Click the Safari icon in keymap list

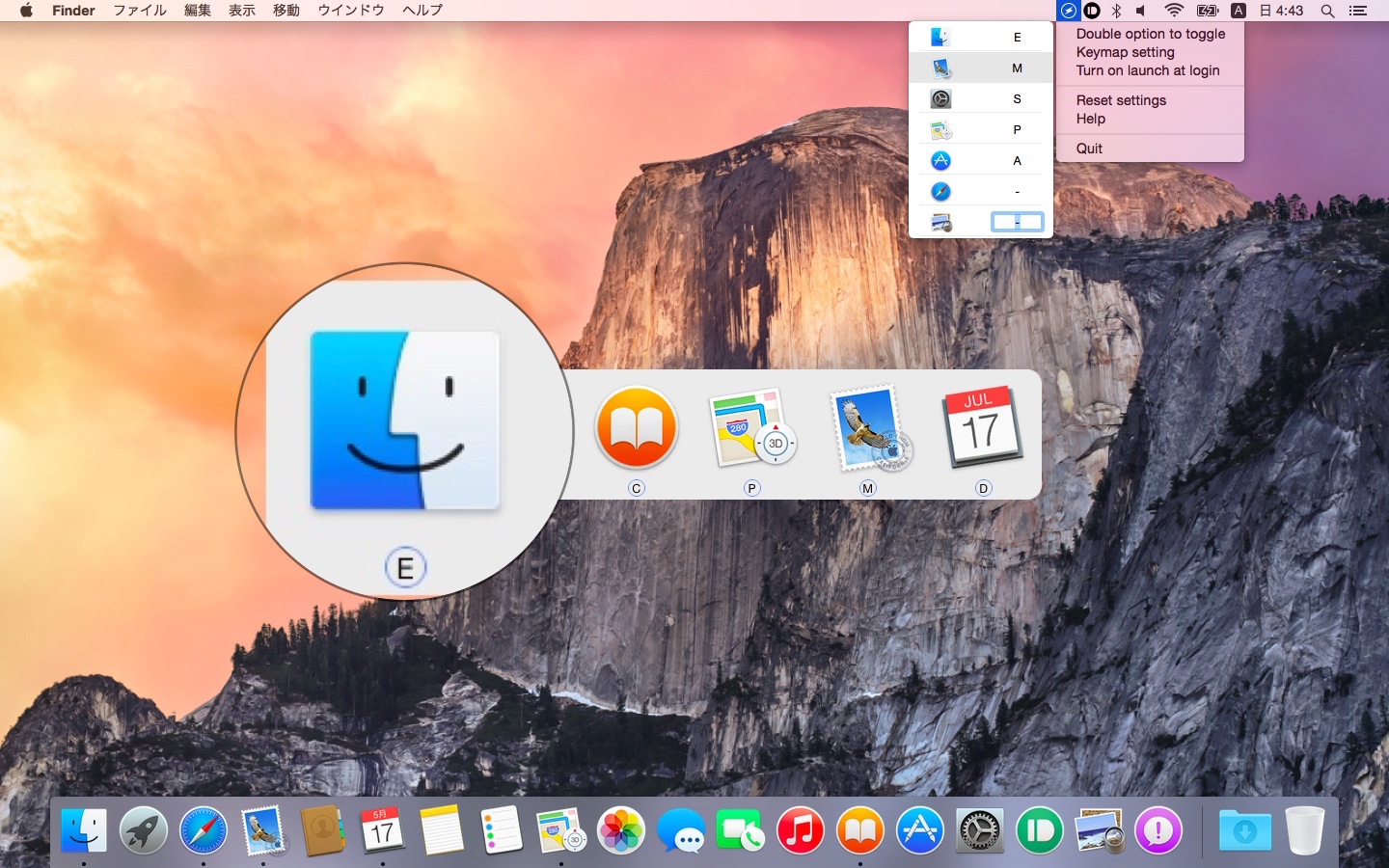click(940, 191)
